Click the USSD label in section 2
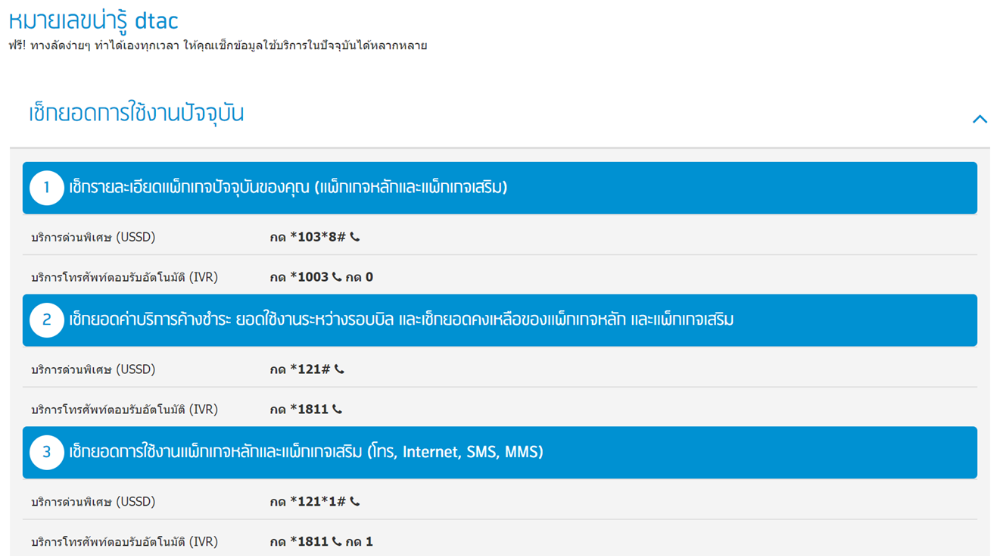This screenshot has height=556, width=1000. click(93, 369)
